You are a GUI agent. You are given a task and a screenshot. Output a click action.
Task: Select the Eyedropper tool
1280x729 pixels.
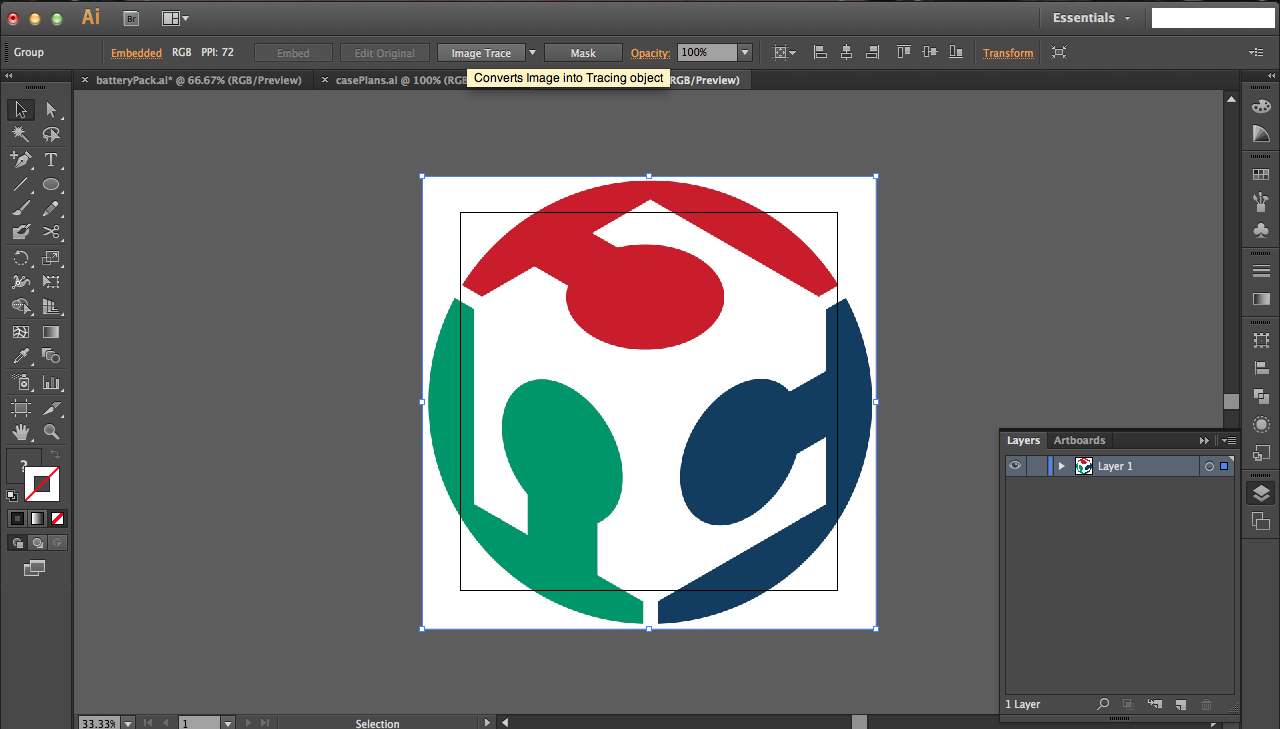pos(21,357)
